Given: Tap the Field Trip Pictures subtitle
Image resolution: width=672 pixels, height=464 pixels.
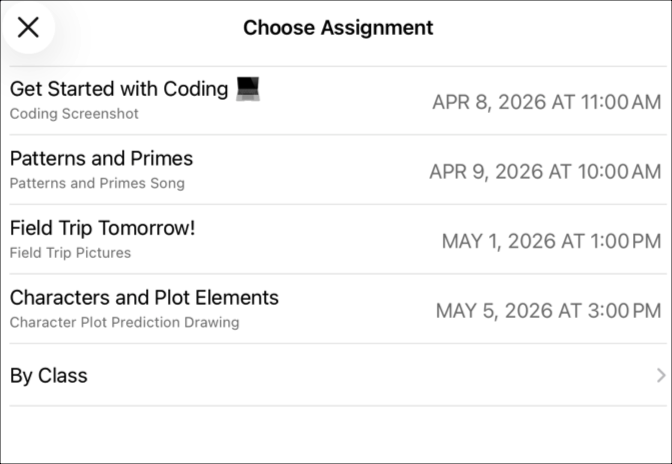Looking at the screenshot, I should click(70, 253).
